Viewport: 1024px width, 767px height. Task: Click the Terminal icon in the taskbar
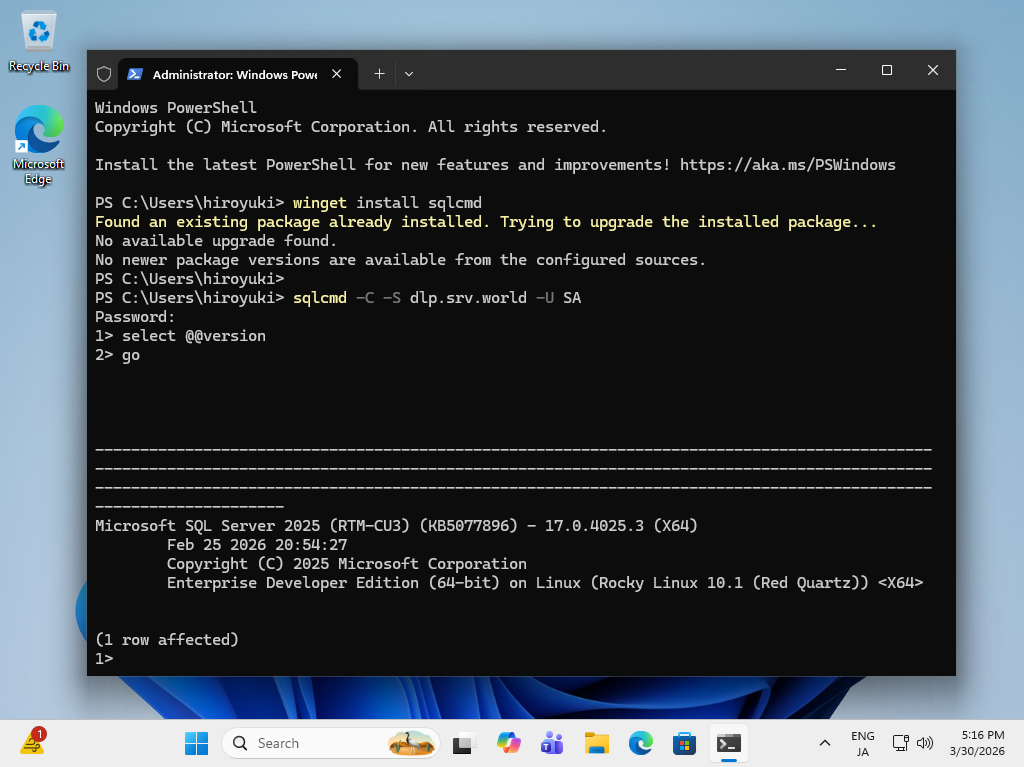[729, 743]
